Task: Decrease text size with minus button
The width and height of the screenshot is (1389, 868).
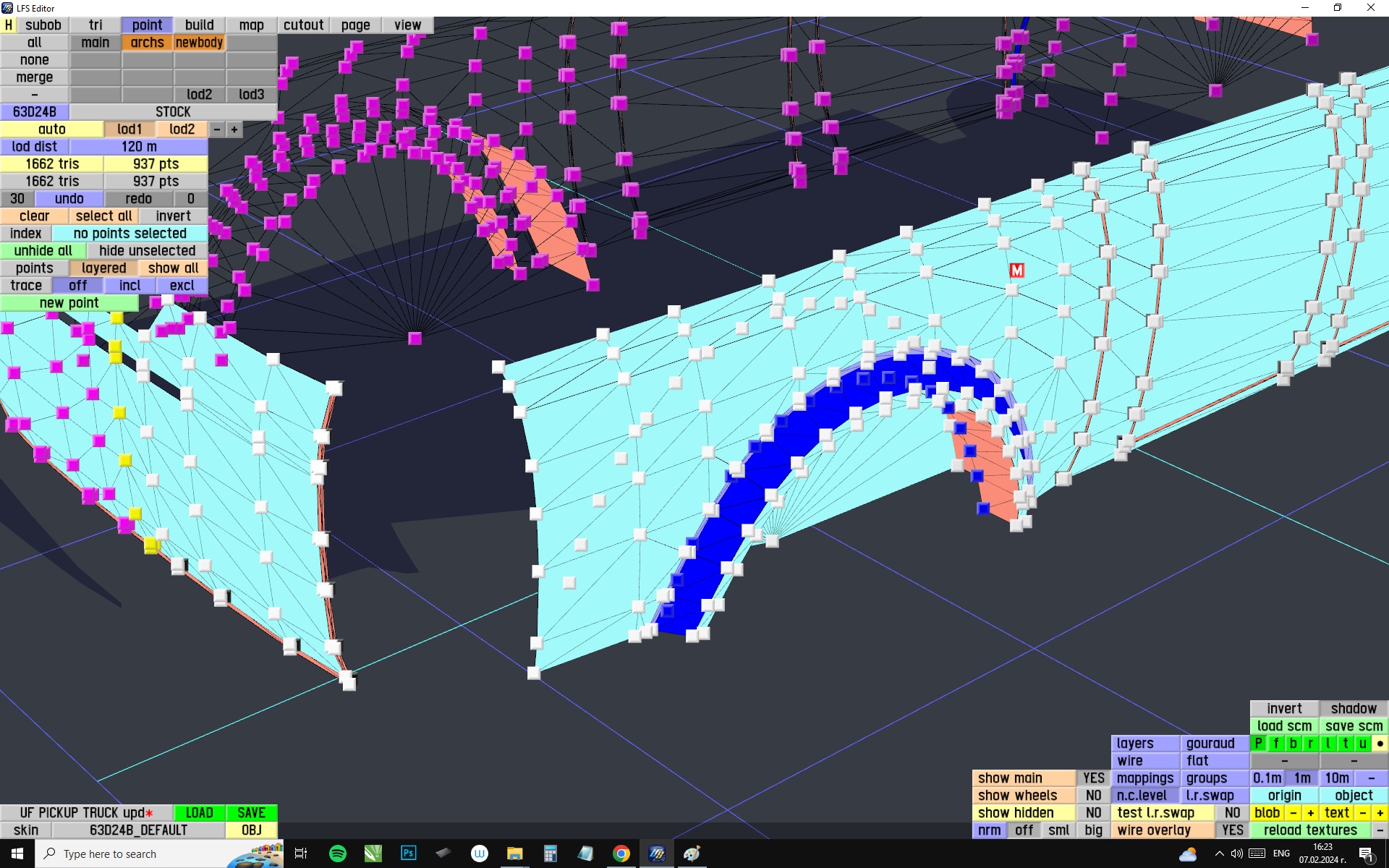Action: (x=1363, y=813)
